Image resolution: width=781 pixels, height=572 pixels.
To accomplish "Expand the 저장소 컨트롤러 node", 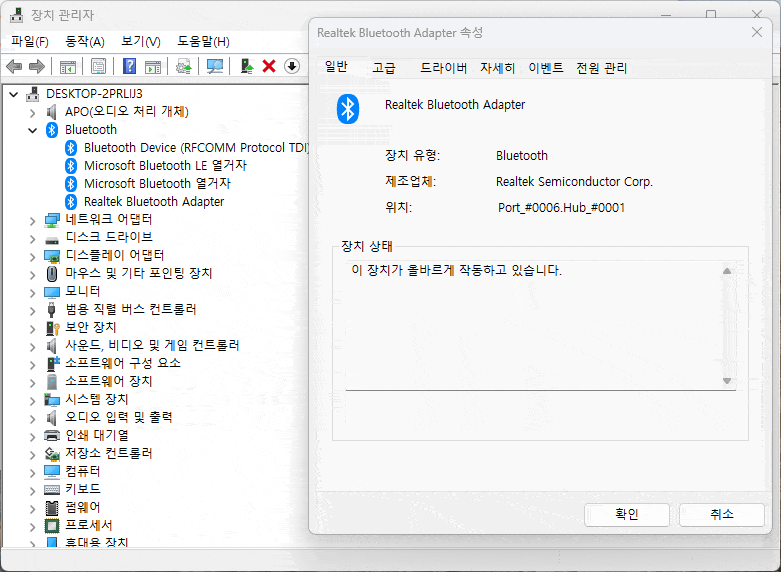I will pos(33,454).
